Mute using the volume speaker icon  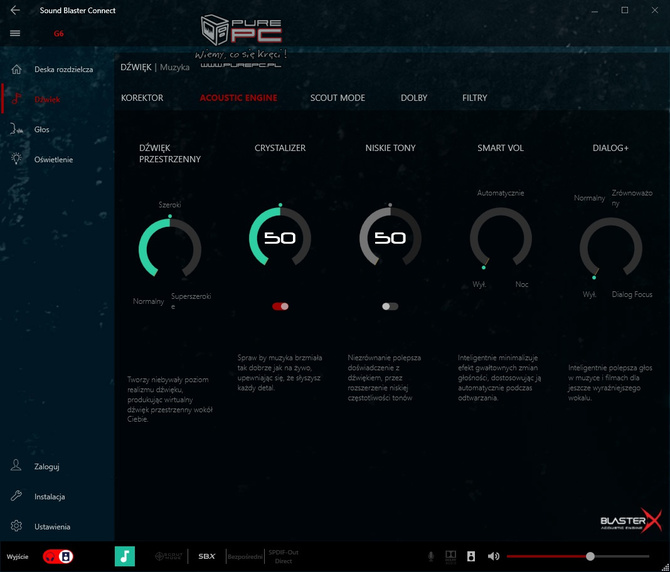(x=494, y=556)
